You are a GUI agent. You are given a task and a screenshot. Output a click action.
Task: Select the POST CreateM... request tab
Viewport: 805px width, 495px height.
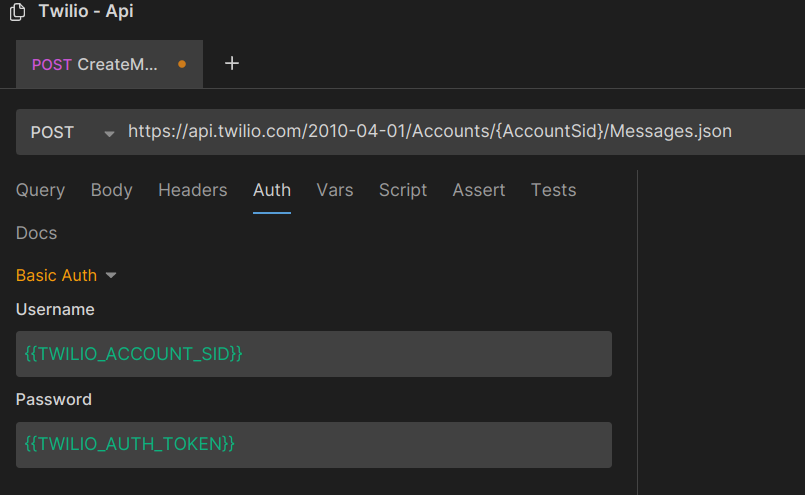point(109,64)
